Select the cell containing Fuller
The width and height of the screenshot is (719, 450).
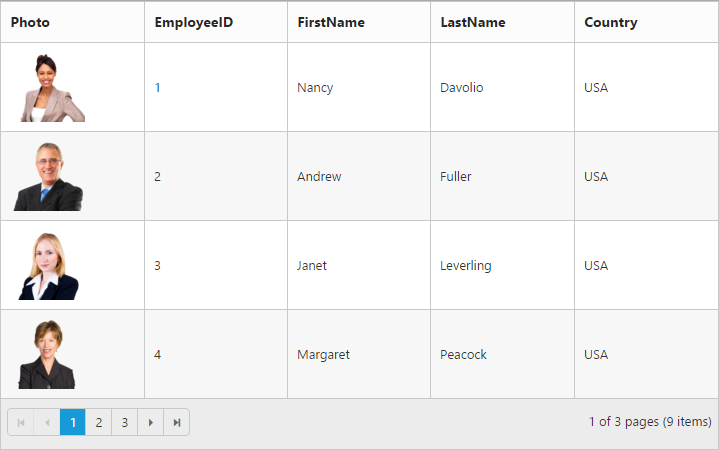coord(503,176)
